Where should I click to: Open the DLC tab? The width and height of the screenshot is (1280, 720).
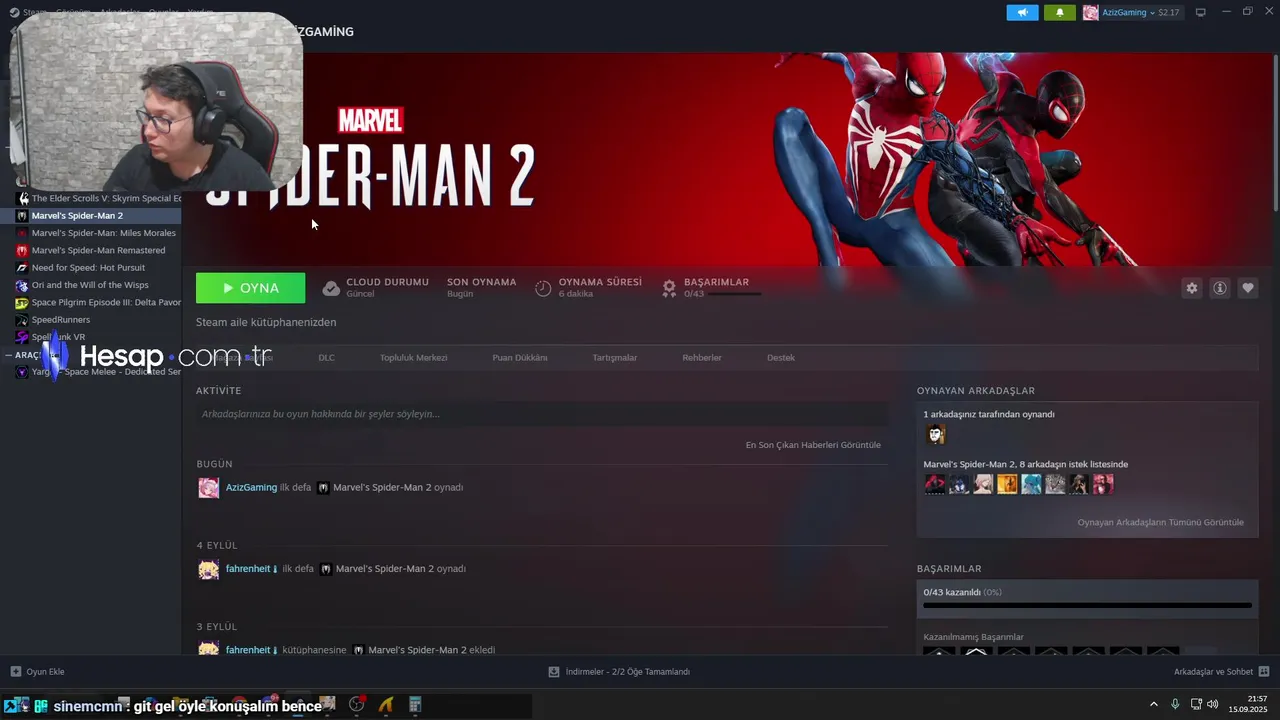point(326,357)
